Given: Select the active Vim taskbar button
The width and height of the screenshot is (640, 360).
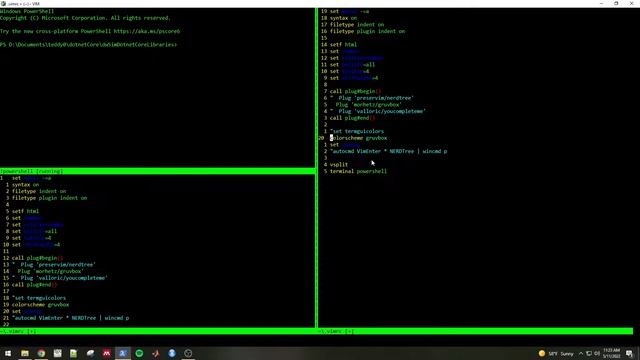Looking at the screenshot, I should 122,353.
